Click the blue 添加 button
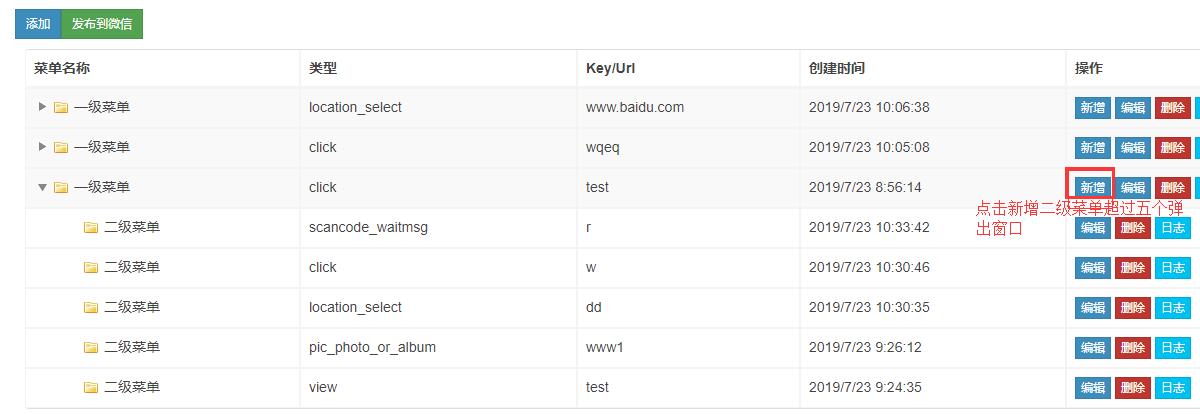The width and height of the screenshot is (1200, 414). pyautogui.click(x=38, y=24)
